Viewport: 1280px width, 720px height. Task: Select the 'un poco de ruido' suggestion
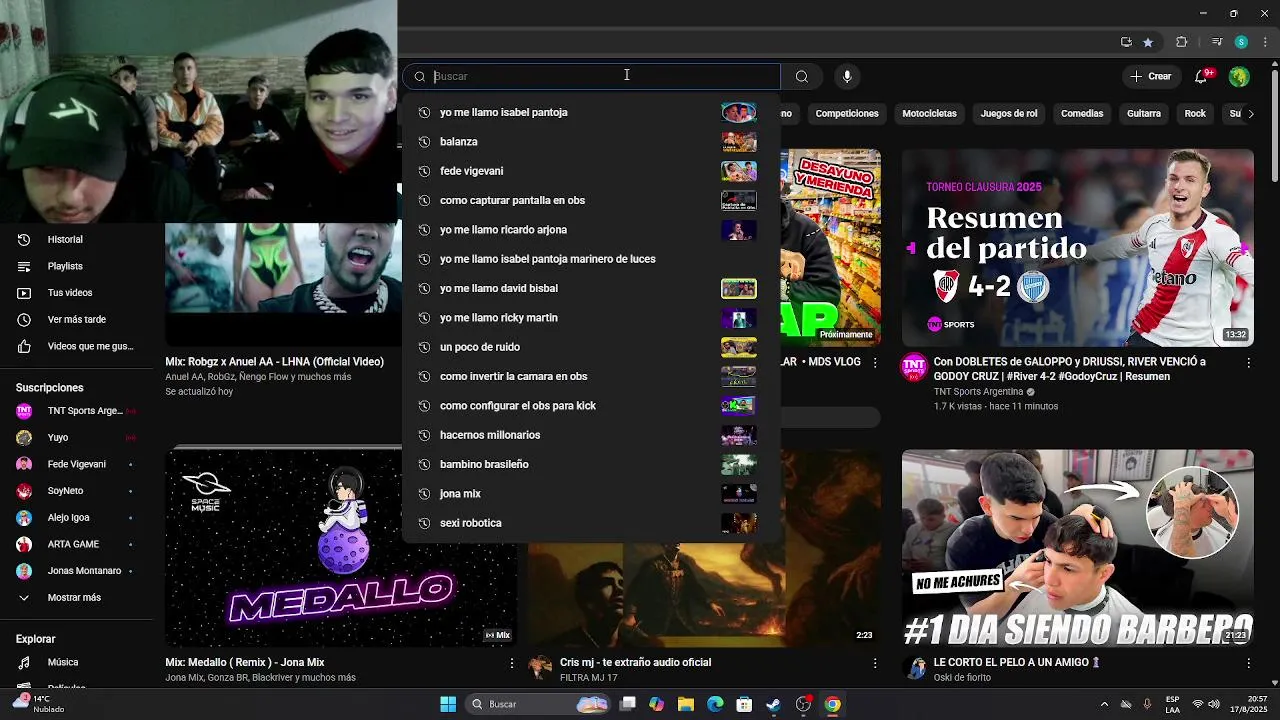pyautogui.click(x=591, y=347)
